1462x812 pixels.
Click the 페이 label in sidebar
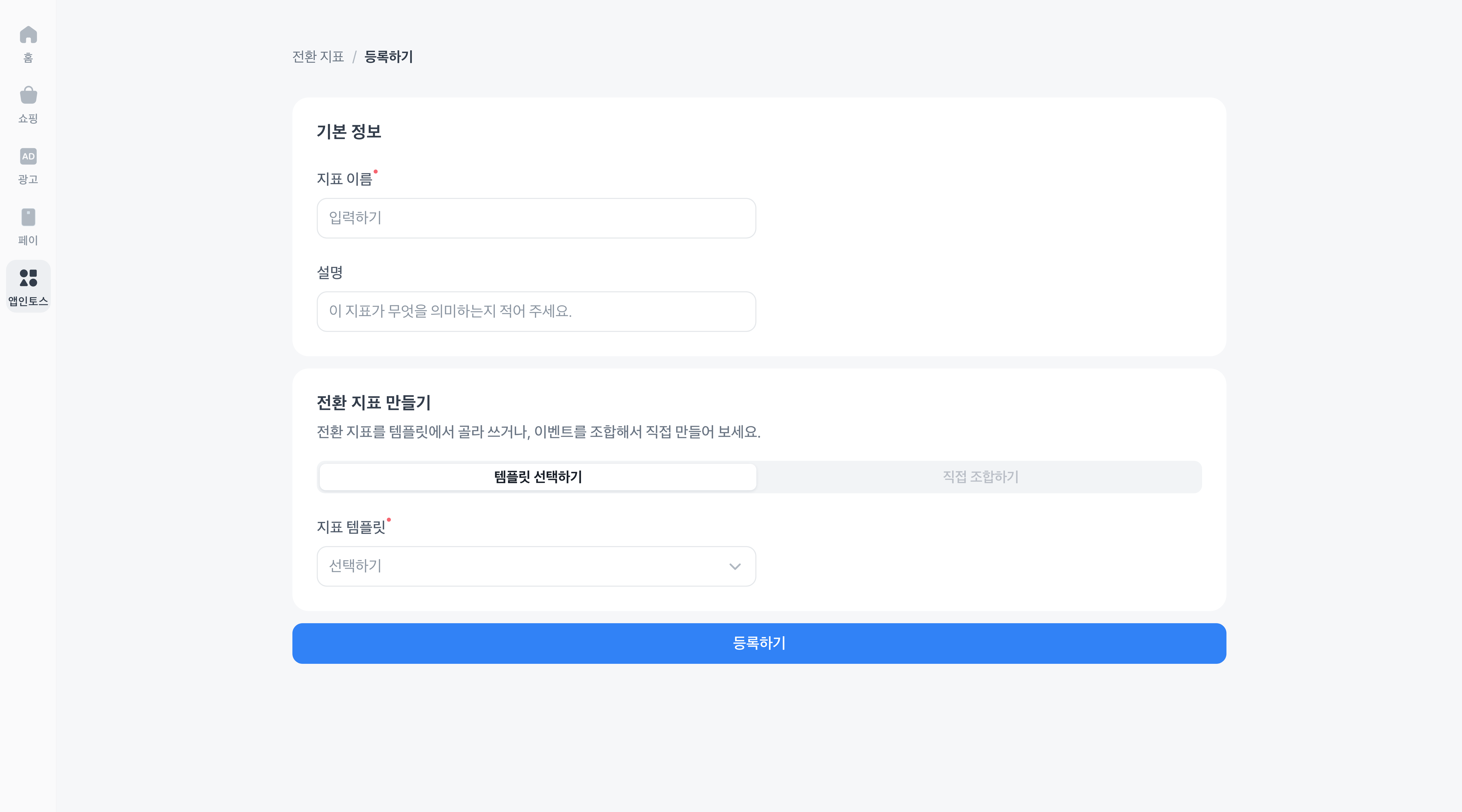pos(28,240)
